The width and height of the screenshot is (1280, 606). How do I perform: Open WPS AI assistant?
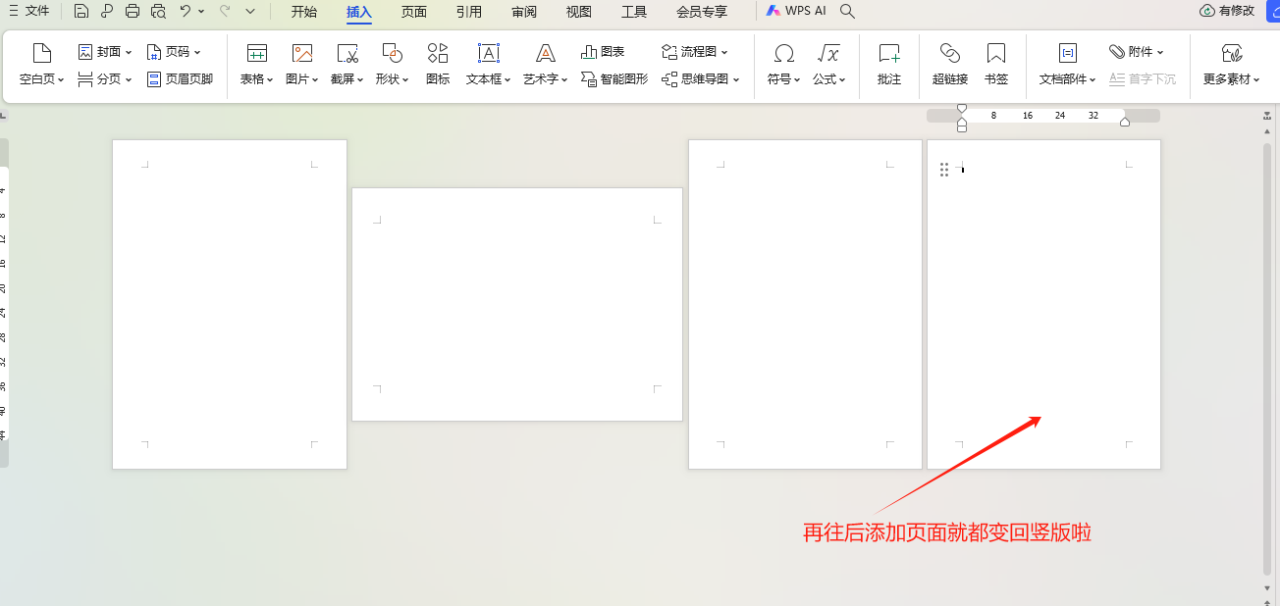[796, 11]
